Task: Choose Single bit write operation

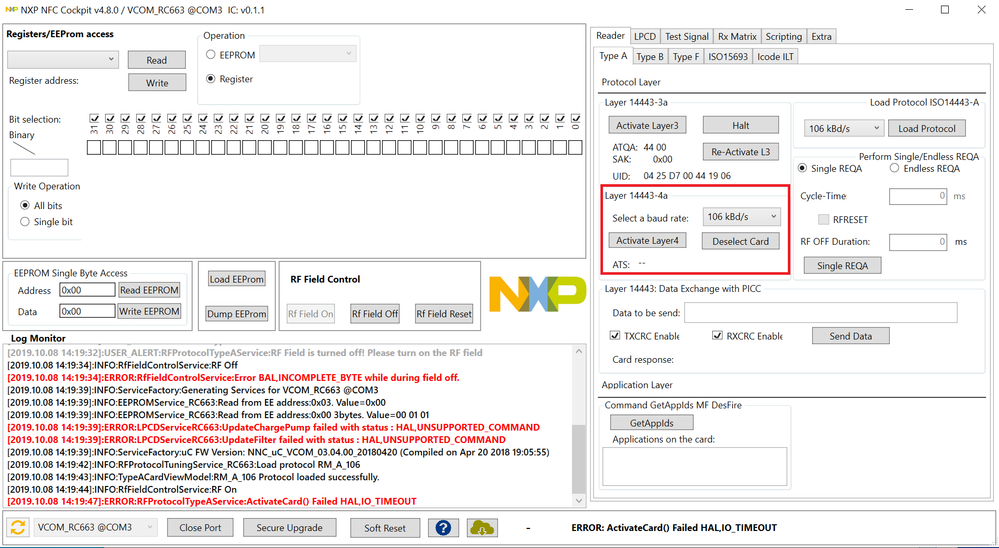Action: click(25, 222)
